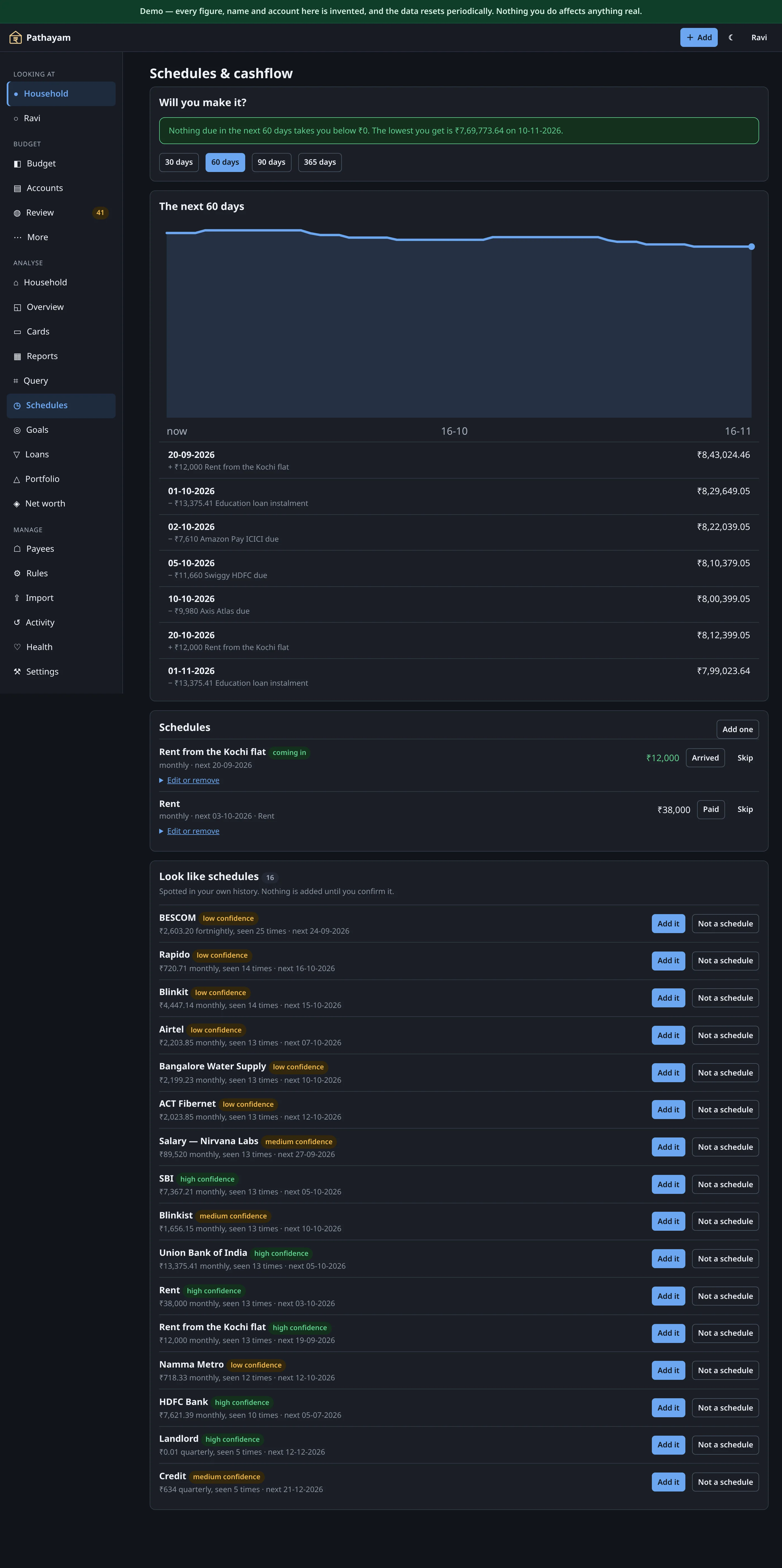The image size is (782, 1568).
Task: Click the Schedules clock icon
Action: tap(17, 406)
